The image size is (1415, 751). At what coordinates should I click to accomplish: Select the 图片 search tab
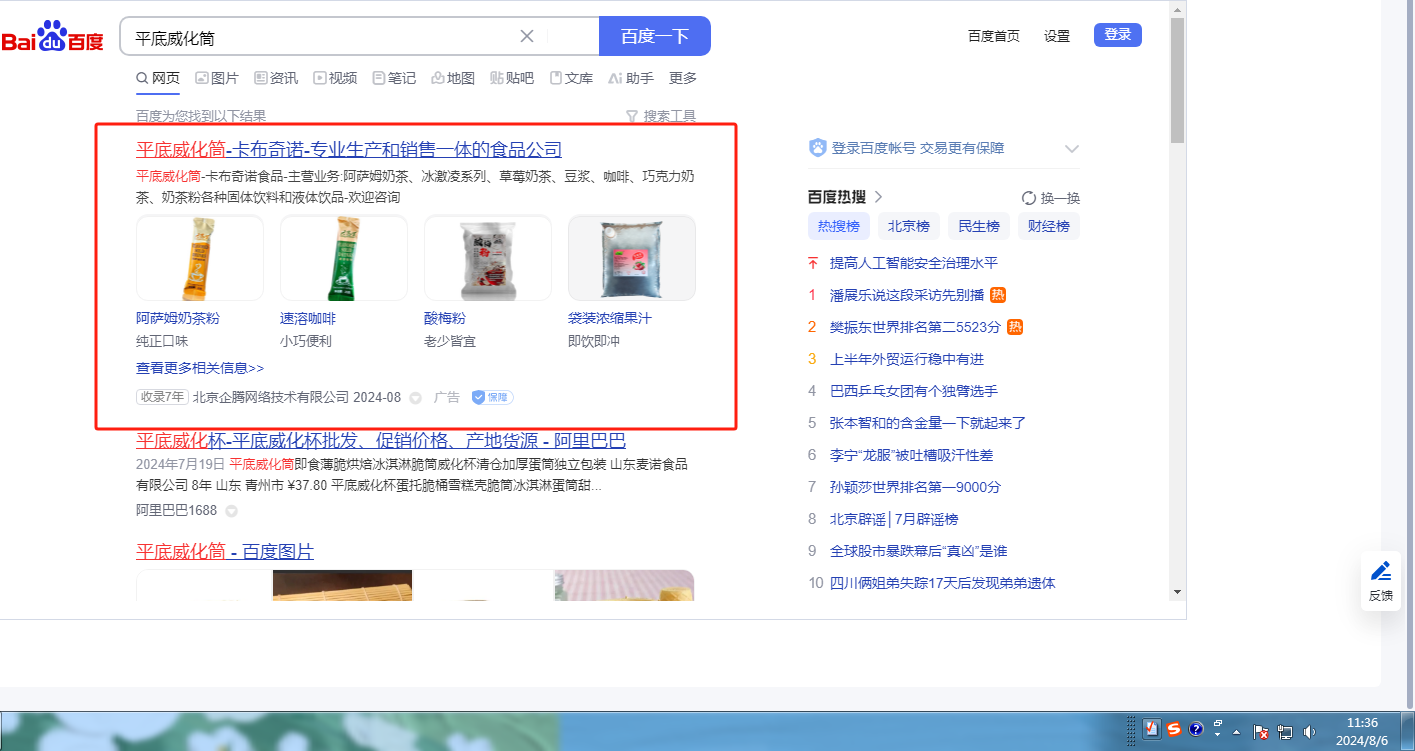pyautogui.click(x=217, y=78)
